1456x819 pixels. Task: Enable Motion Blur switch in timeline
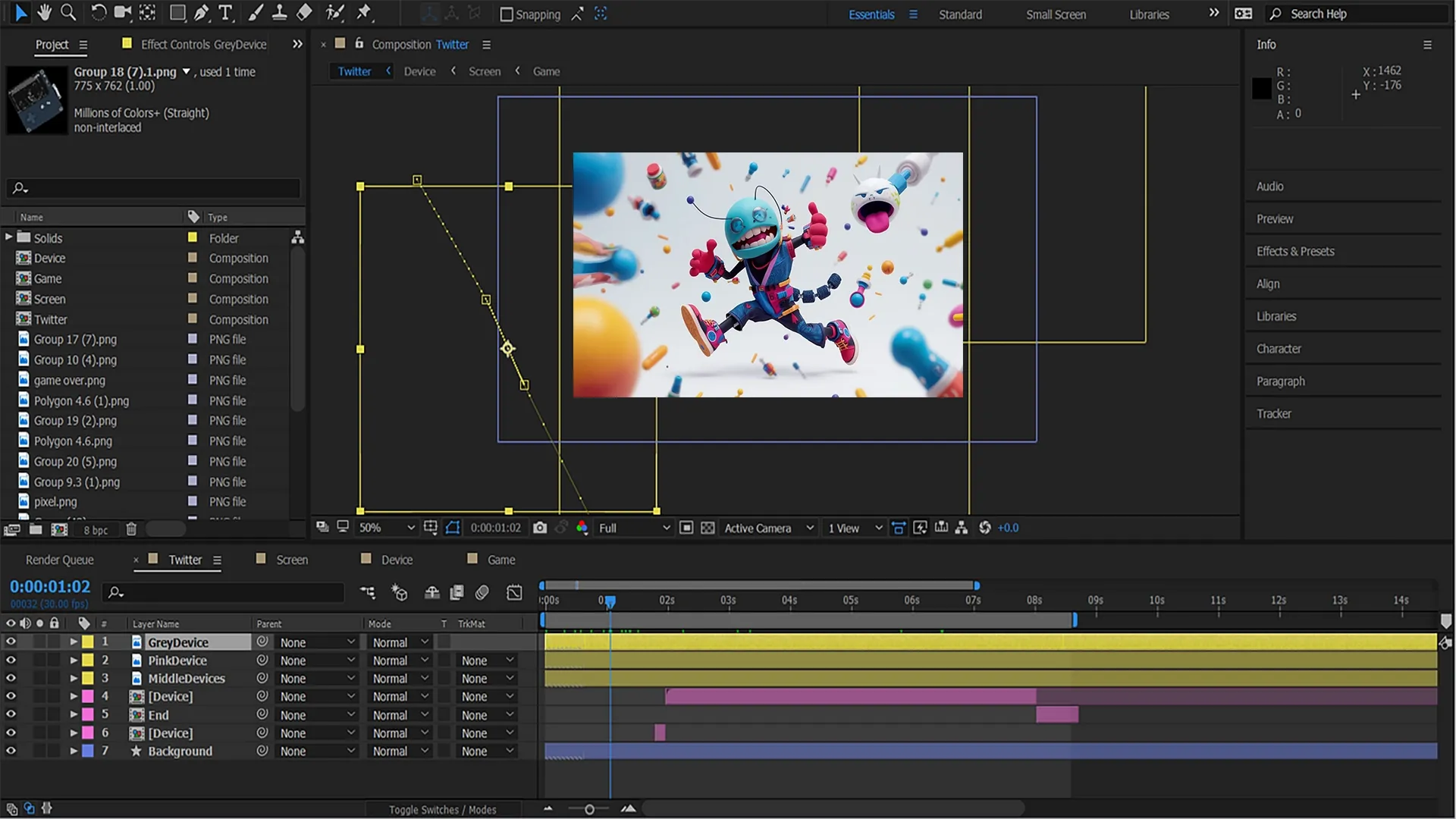[482, 592]
